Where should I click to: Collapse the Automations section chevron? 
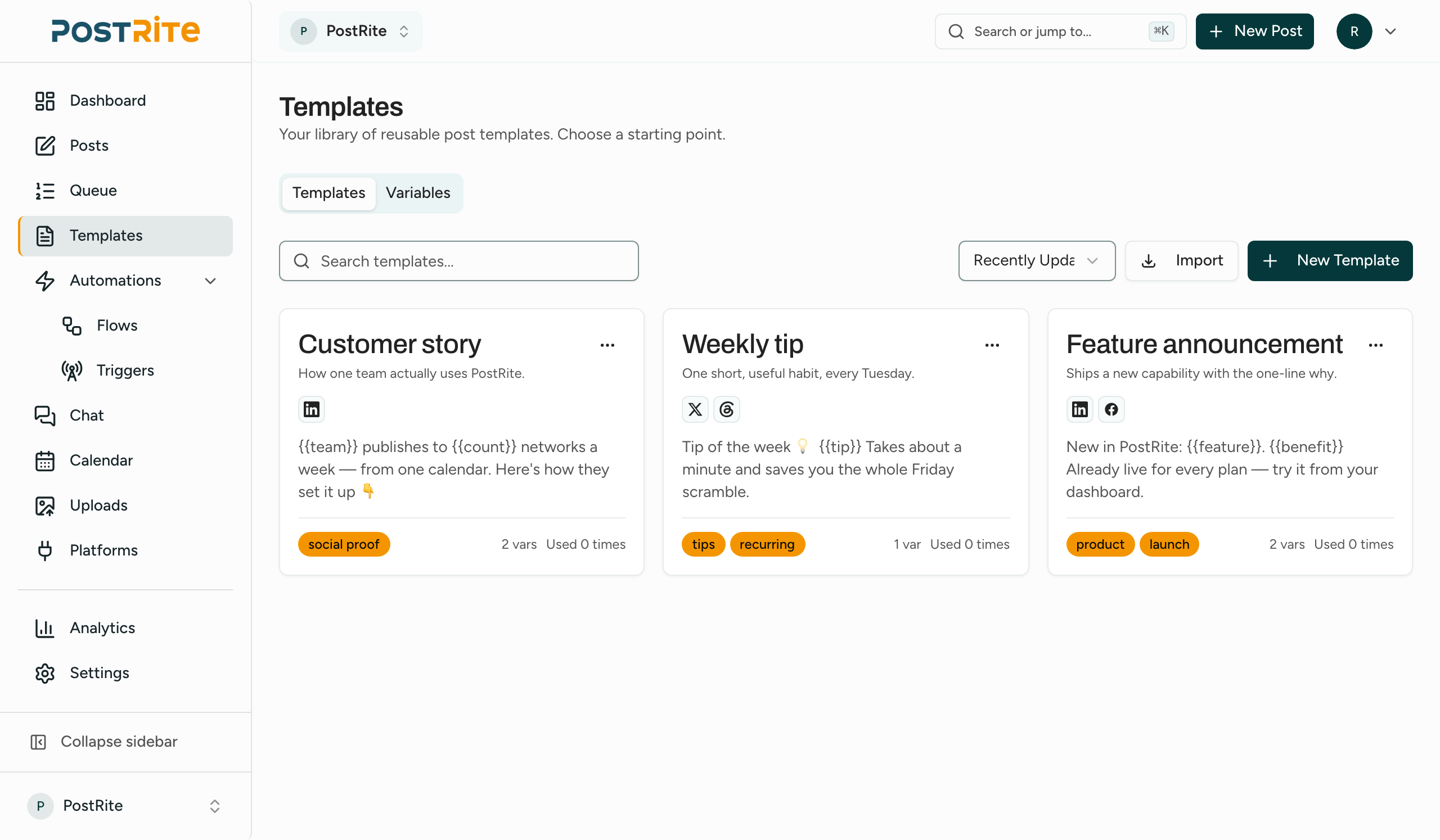210,281
